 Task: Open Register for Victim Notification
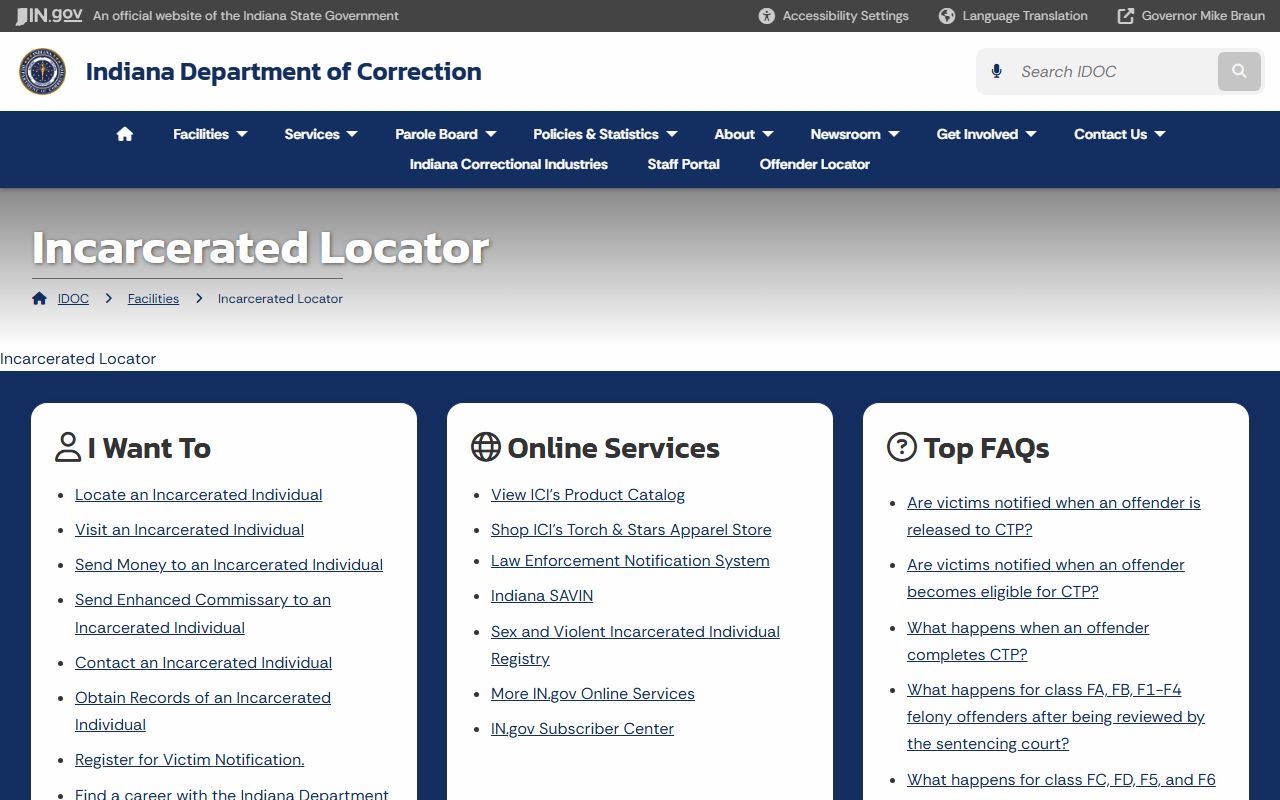(190, 760)
